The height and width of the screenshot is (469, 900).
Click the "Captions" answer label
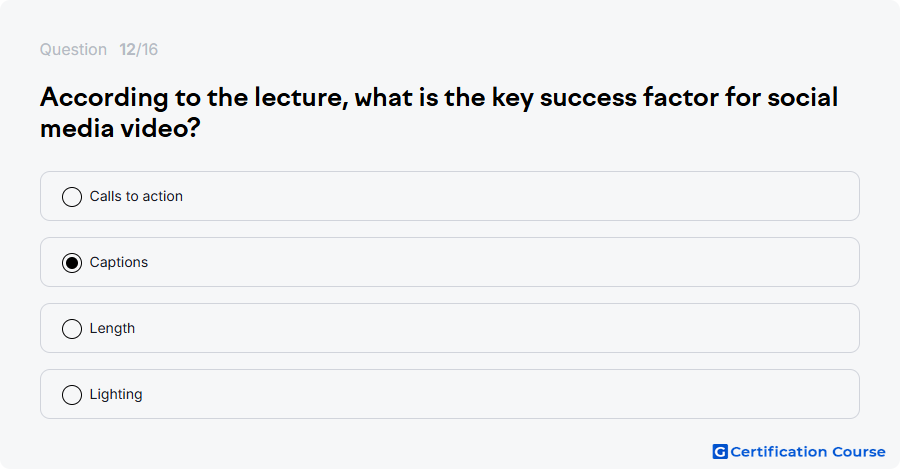coord(119,262)
